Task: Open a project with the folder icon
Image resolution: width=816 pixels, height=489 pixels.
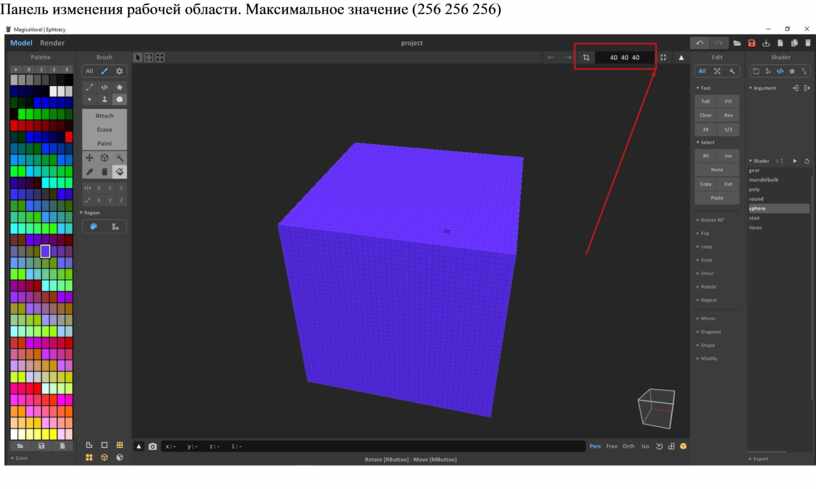Action: (737, 43)
